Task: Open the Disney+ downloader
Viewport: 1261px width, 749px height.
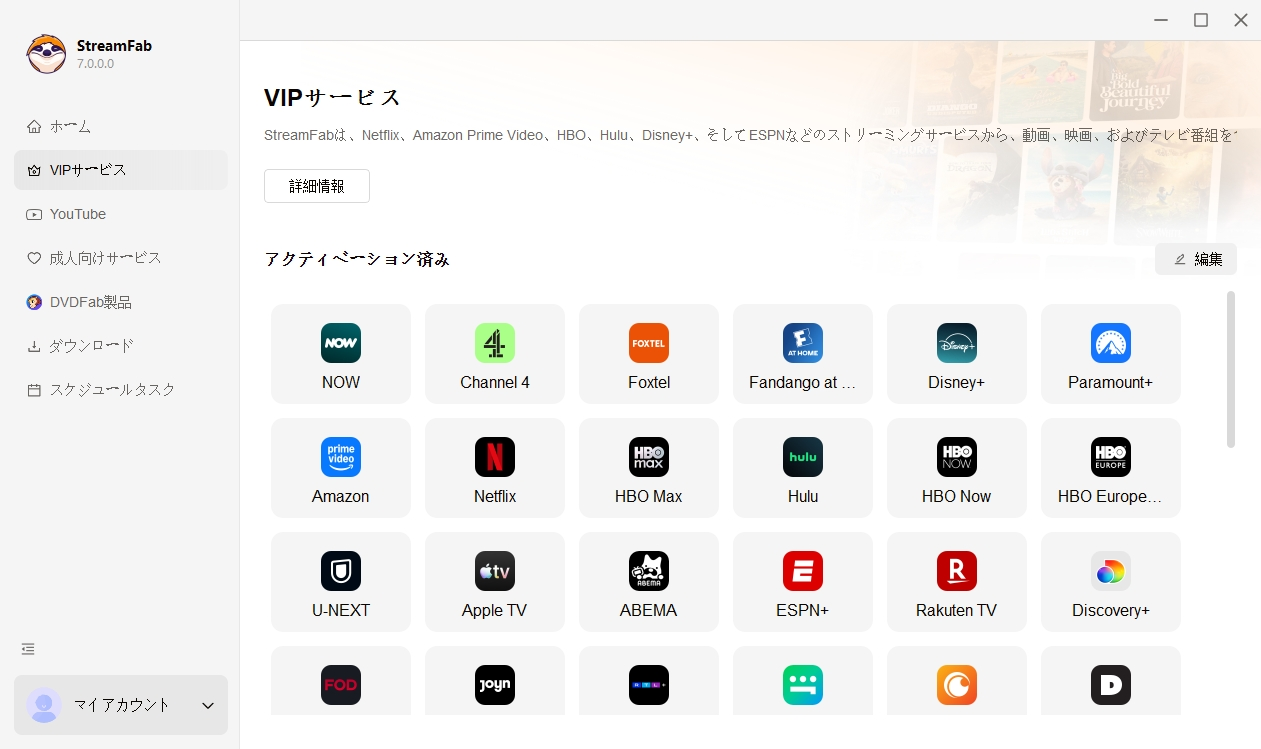Action: coord(956,354)
